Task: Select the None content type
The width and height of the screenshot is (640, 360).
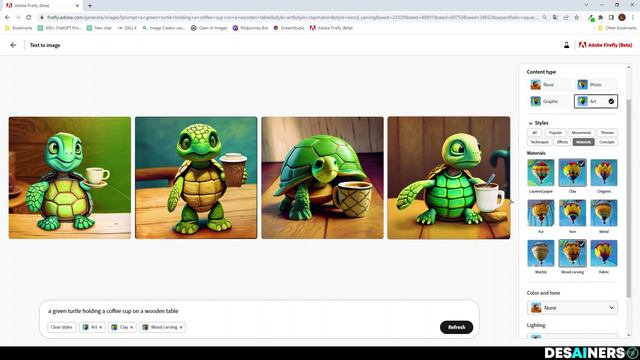Action: click(x=549, y=84)
